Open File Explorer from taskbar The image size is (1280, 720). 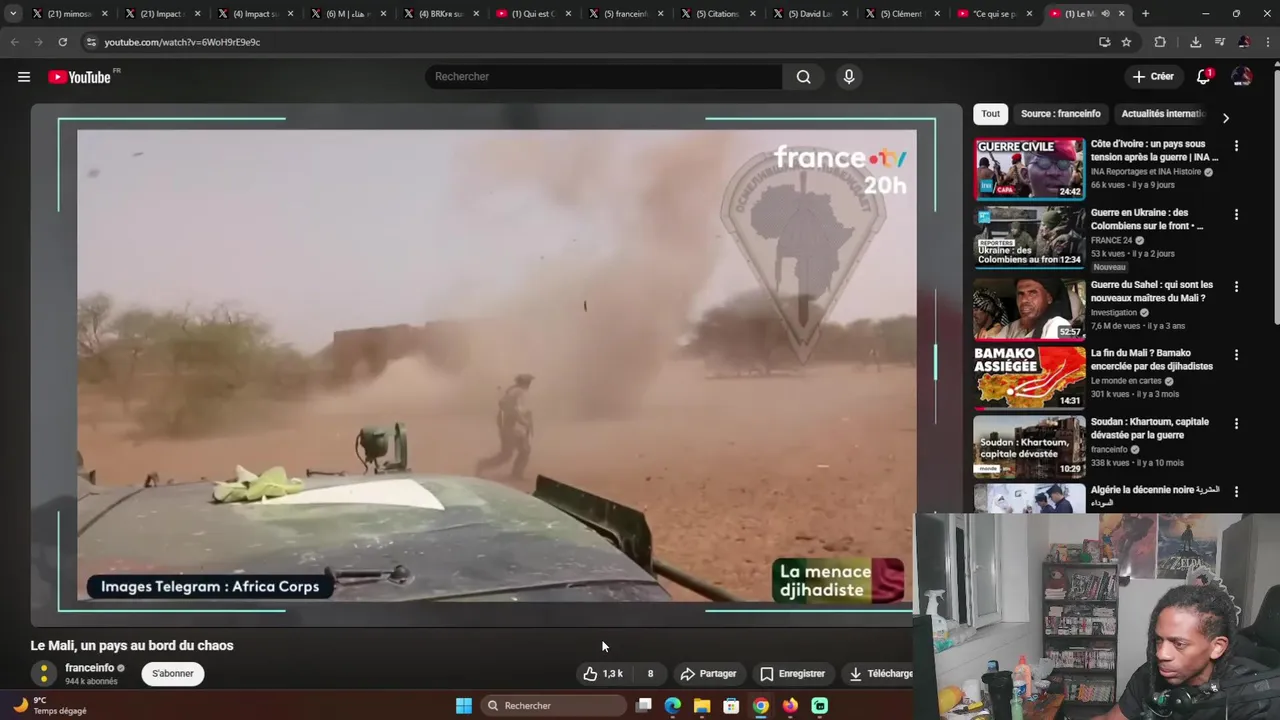(702, 706)
